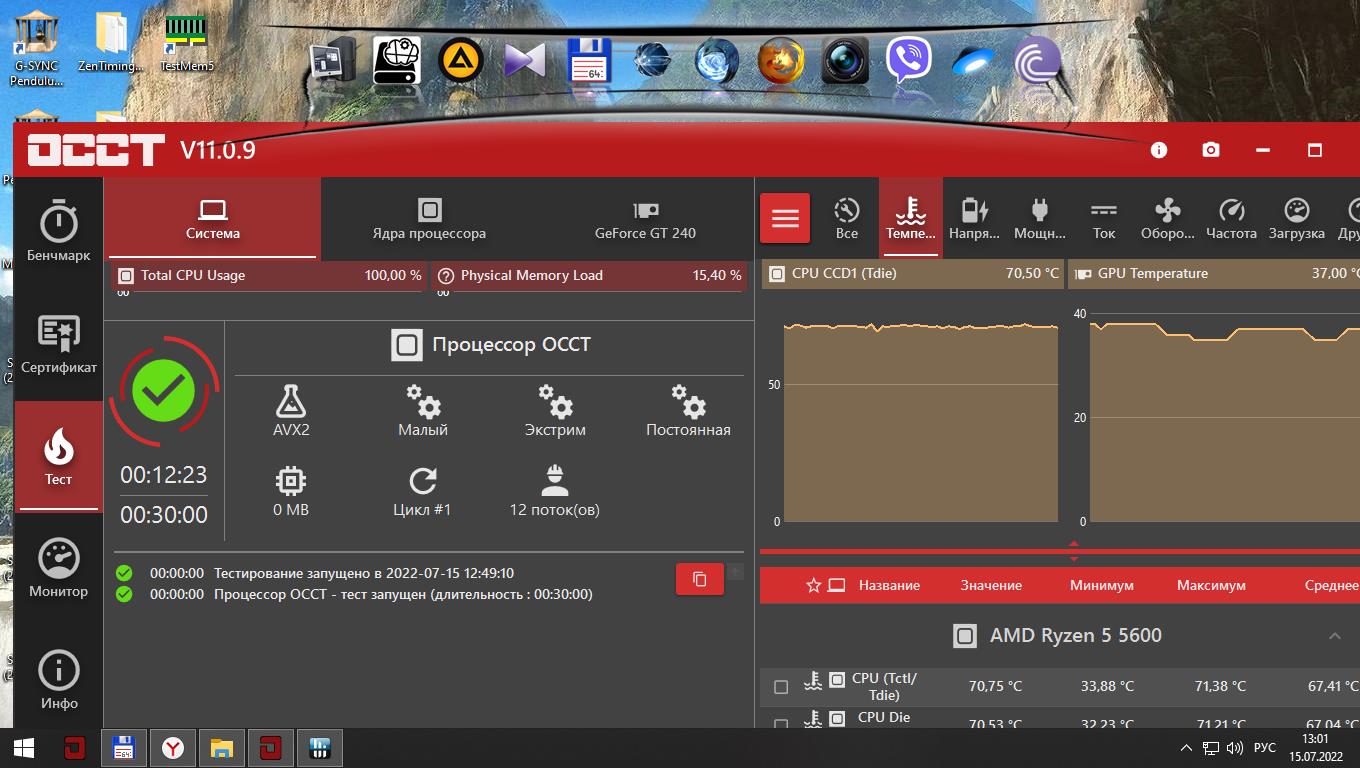Show hidden tray icons with the chevron
1360x768 pixels.
pos(1186,748)
